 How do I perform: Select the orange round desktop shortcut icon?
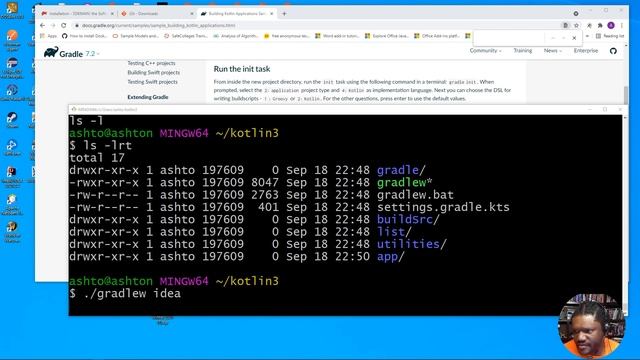(12, 38)
